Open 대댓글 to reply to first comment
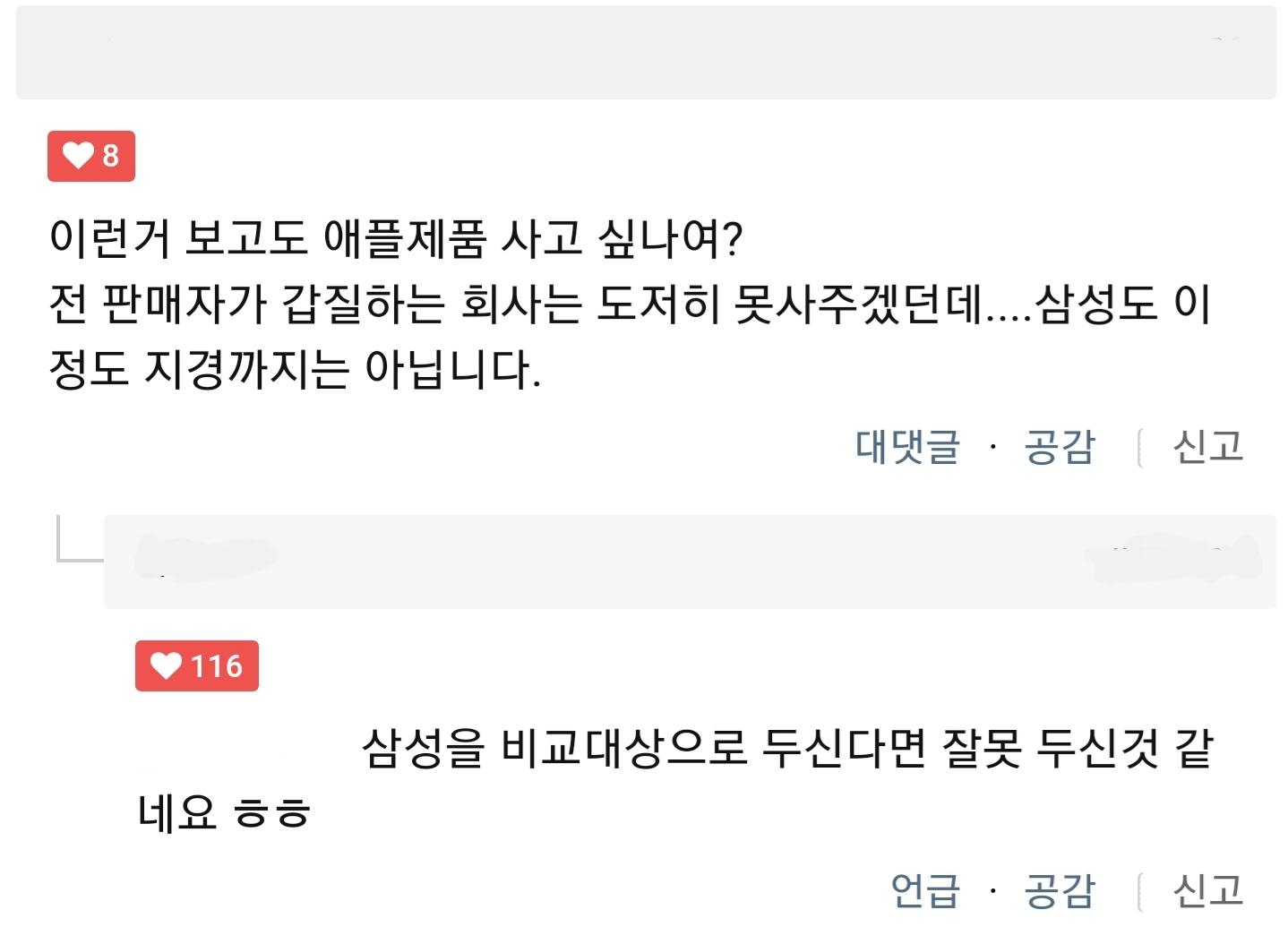 coord(907,446)
